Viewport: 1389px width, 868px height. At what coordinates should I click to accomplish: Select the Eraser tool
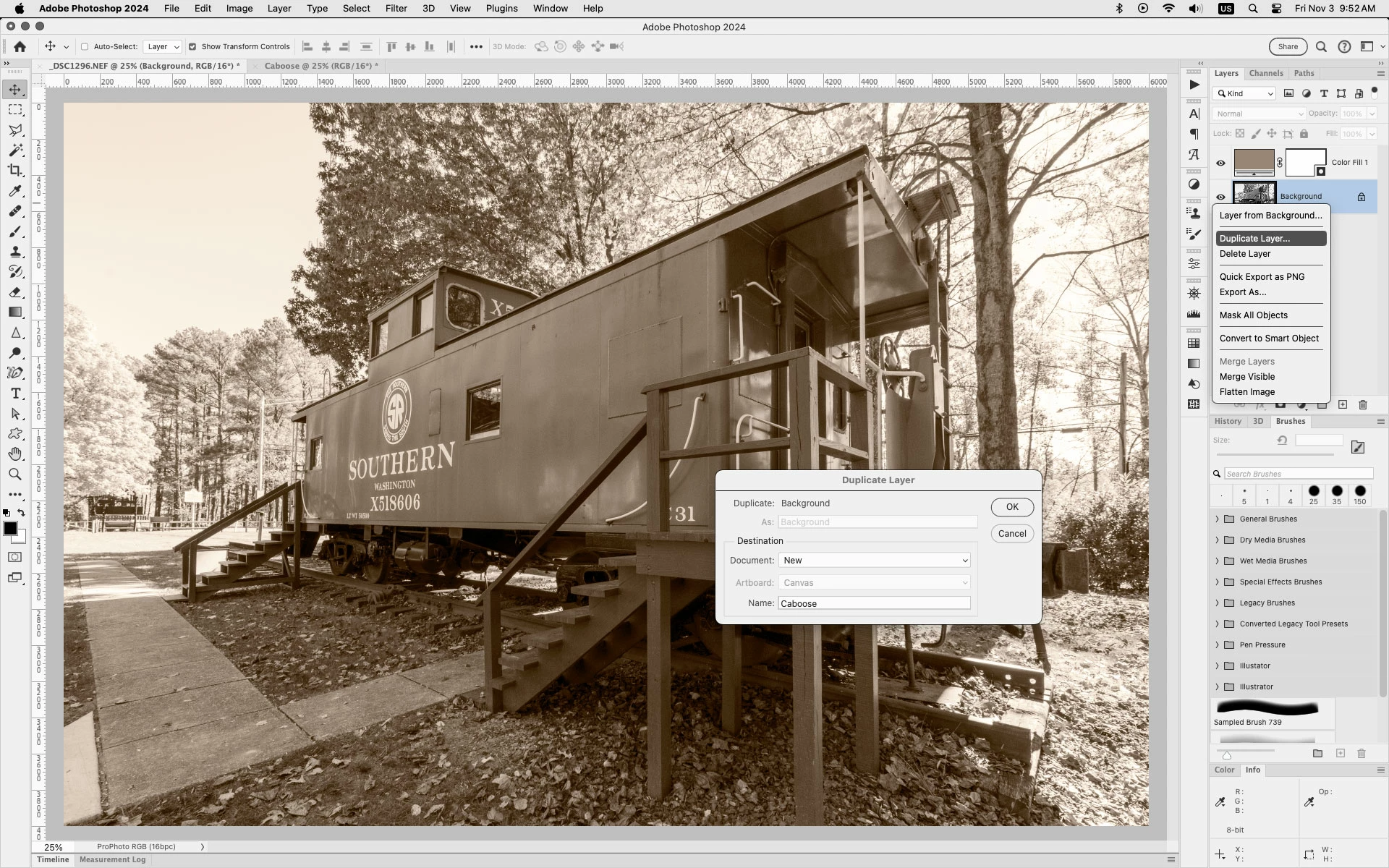15,292
